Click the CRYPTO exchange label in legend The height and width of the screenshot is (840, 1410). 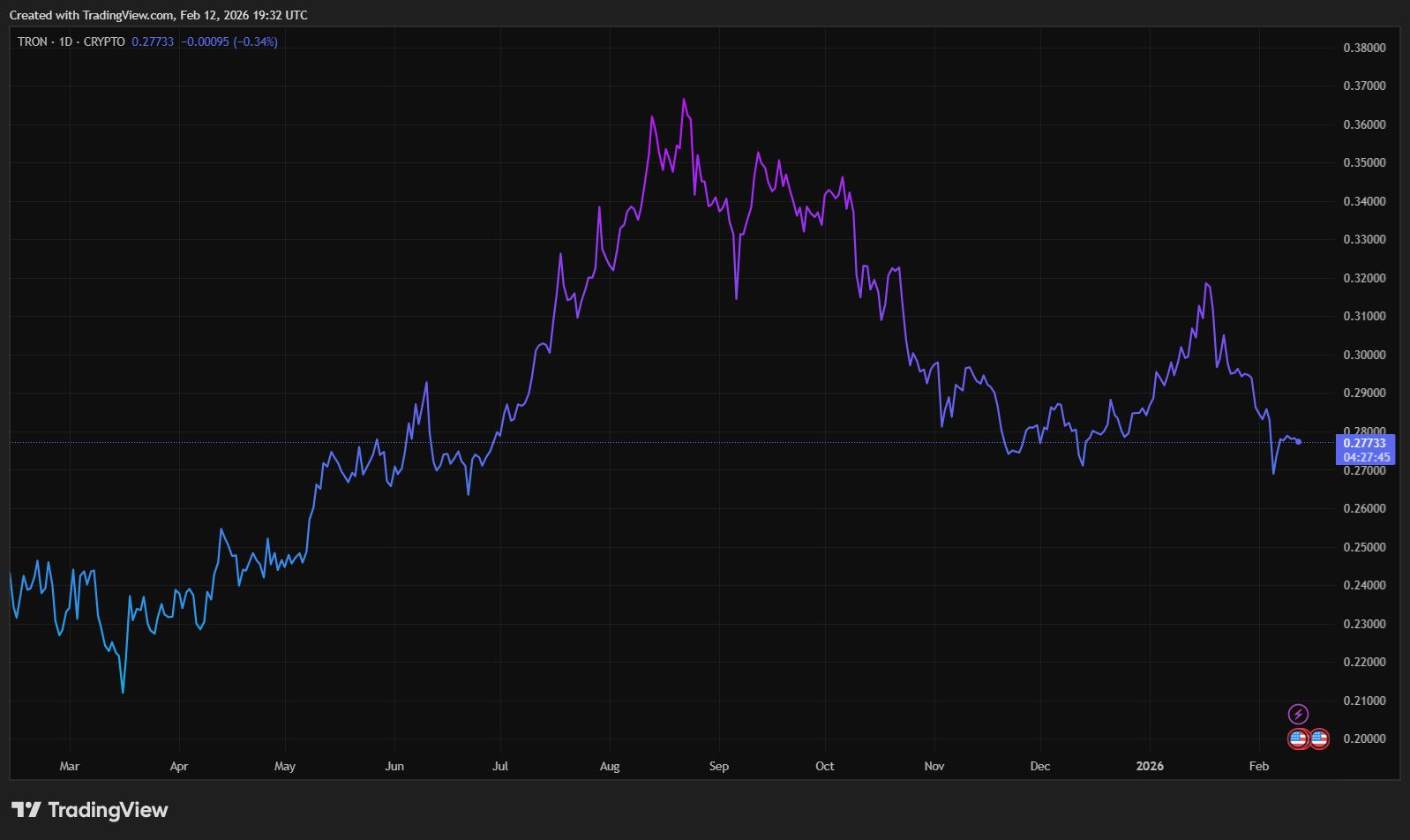104,41
